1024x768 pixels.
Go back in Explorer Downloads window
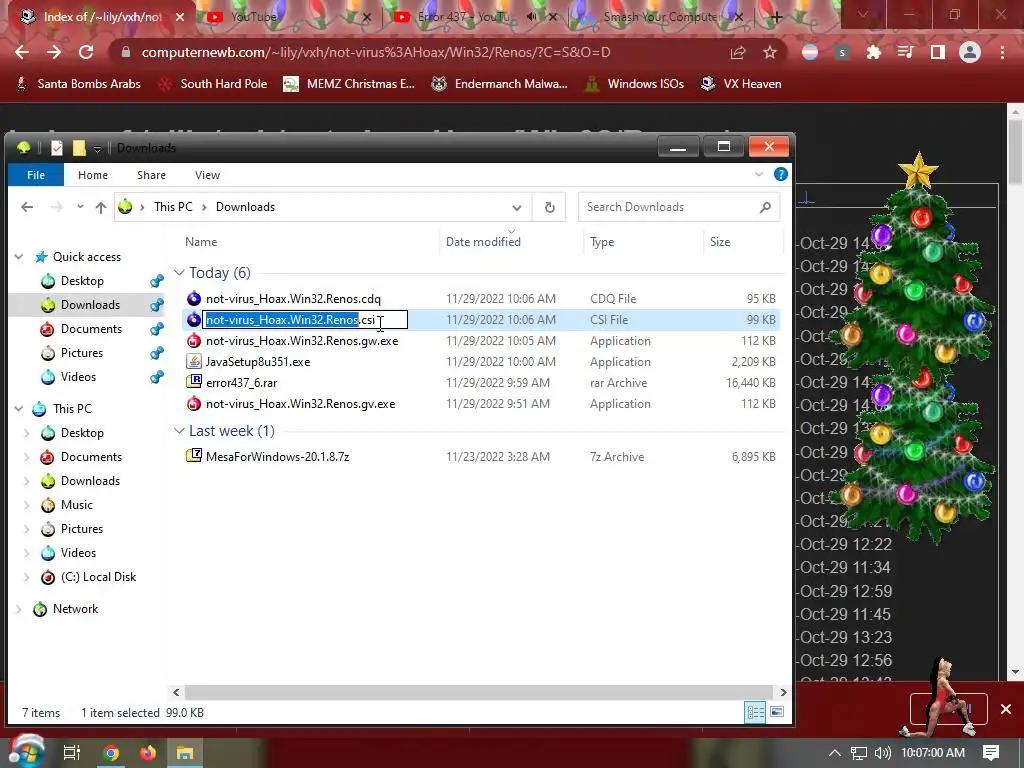(x=27, y=207)
